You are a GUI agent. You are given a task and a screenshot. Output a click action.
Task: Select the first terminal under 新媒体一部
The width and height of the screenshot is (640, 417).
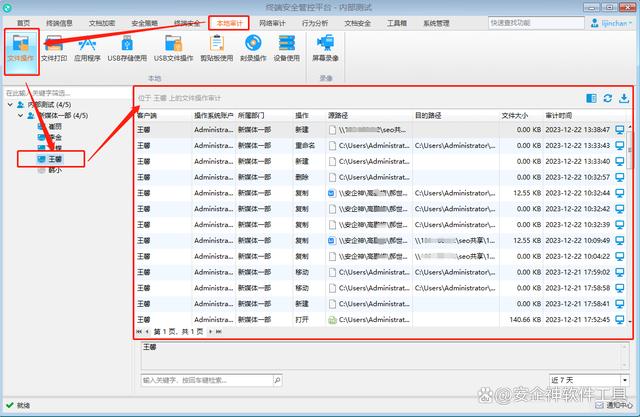point(49,127)
